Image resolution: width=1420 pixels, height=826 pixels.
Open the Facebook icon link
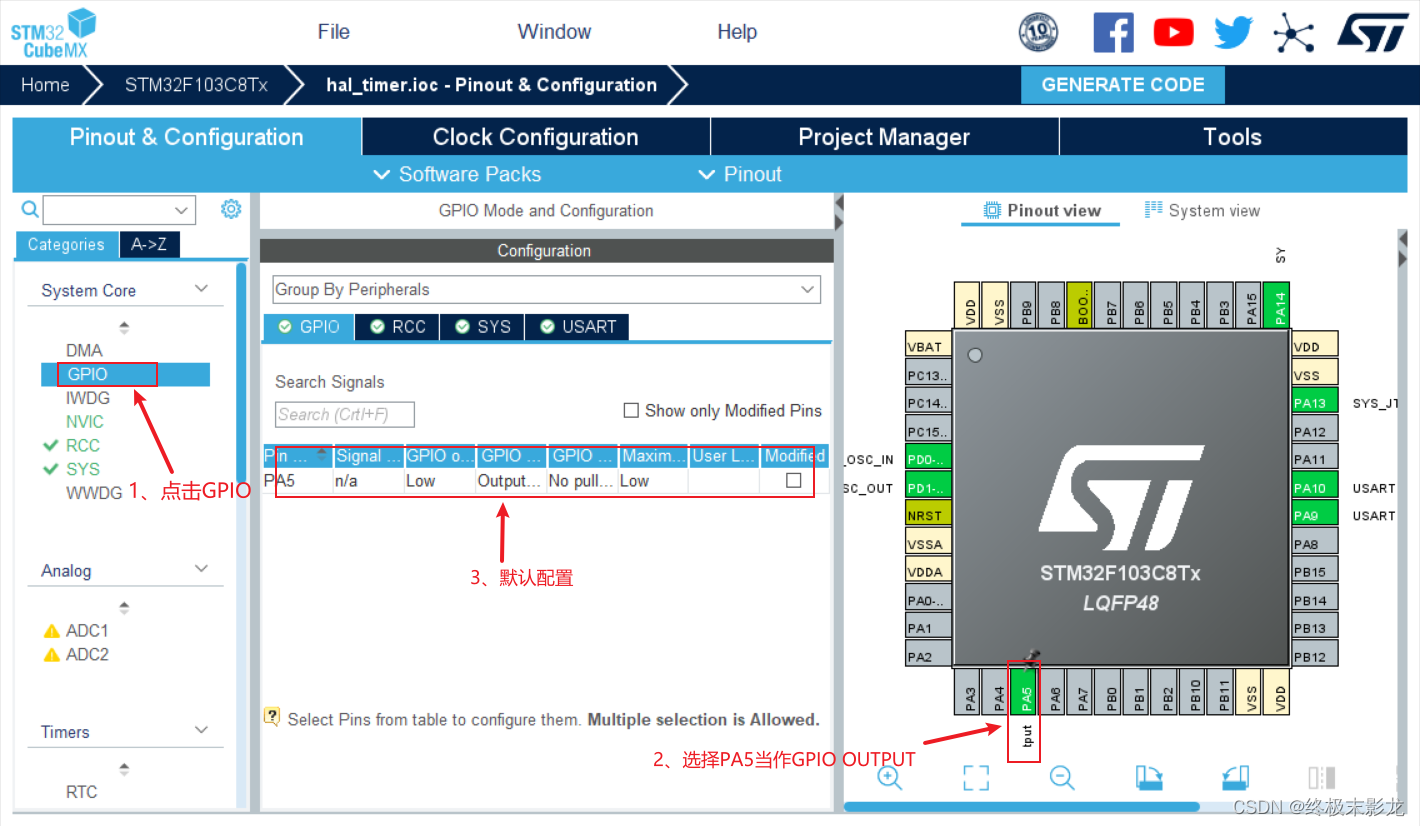[x=1113, y=33]
